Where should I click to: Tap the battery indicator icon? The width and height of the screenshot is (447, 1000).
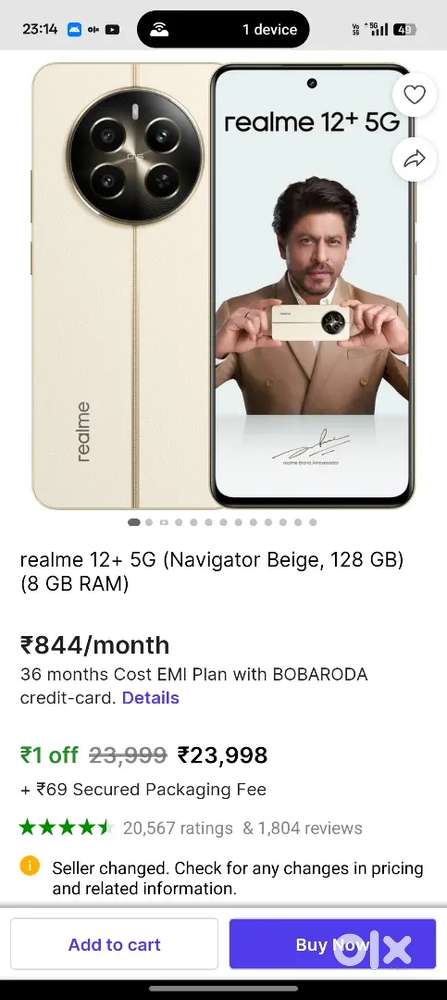(x=404, y=29)
